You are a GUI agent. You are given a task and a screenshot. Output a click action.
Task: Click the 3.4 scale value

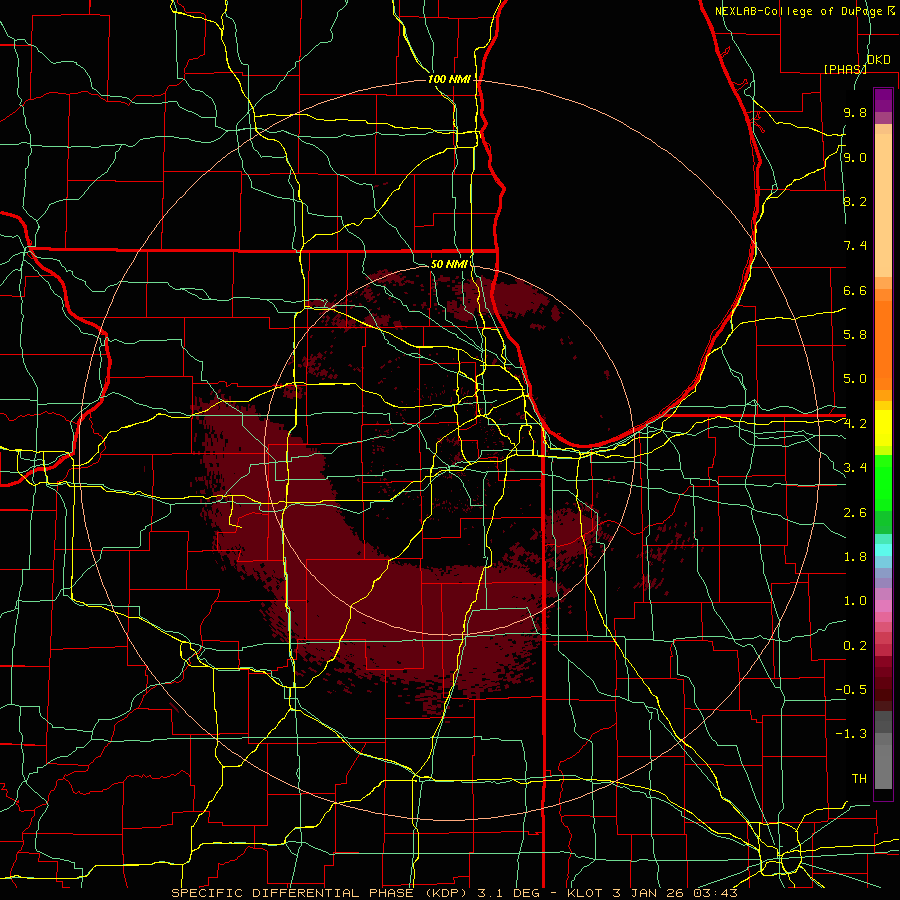(855, 468)
